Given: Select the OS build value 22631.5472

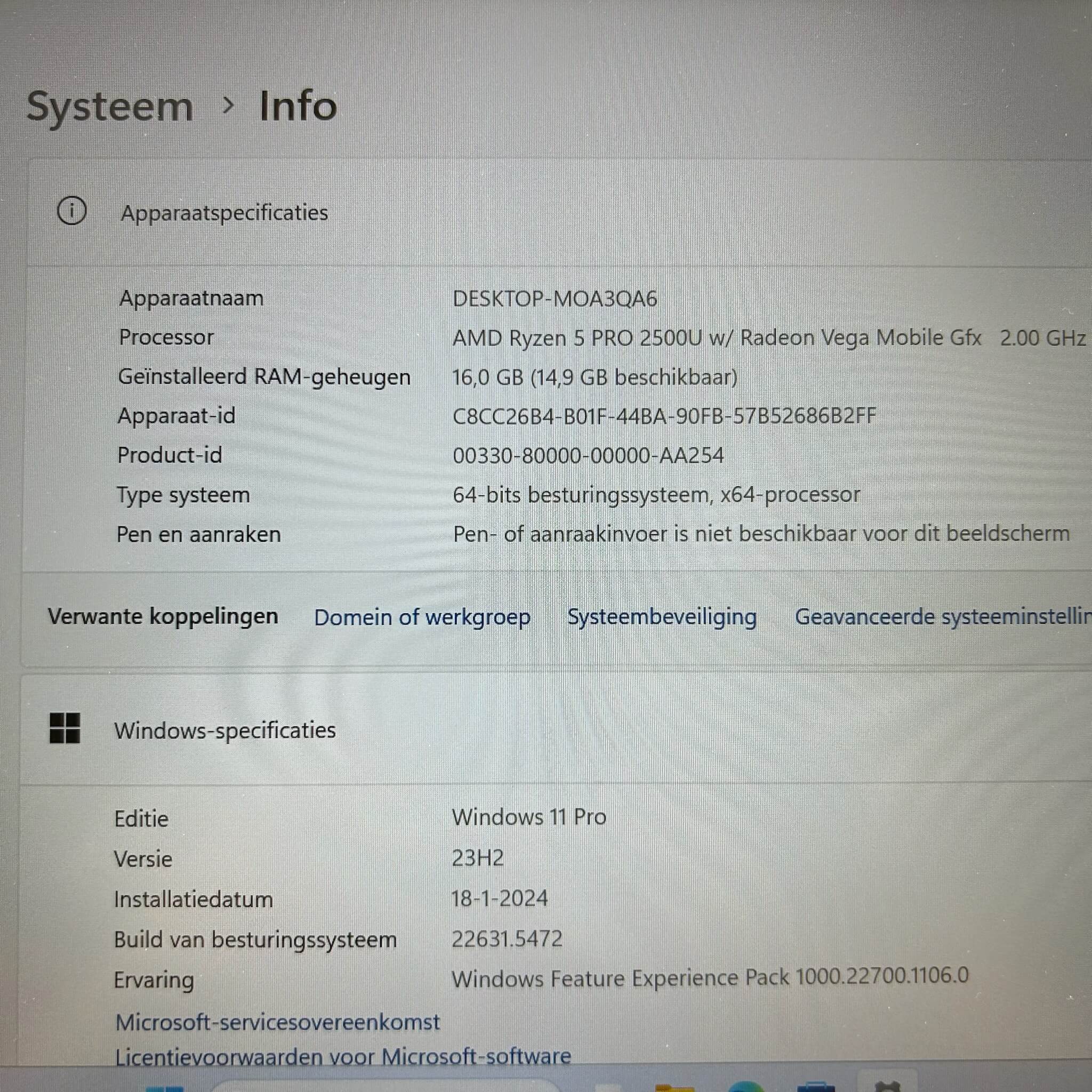Looking at the screenshot, I should tap(507, 939).
